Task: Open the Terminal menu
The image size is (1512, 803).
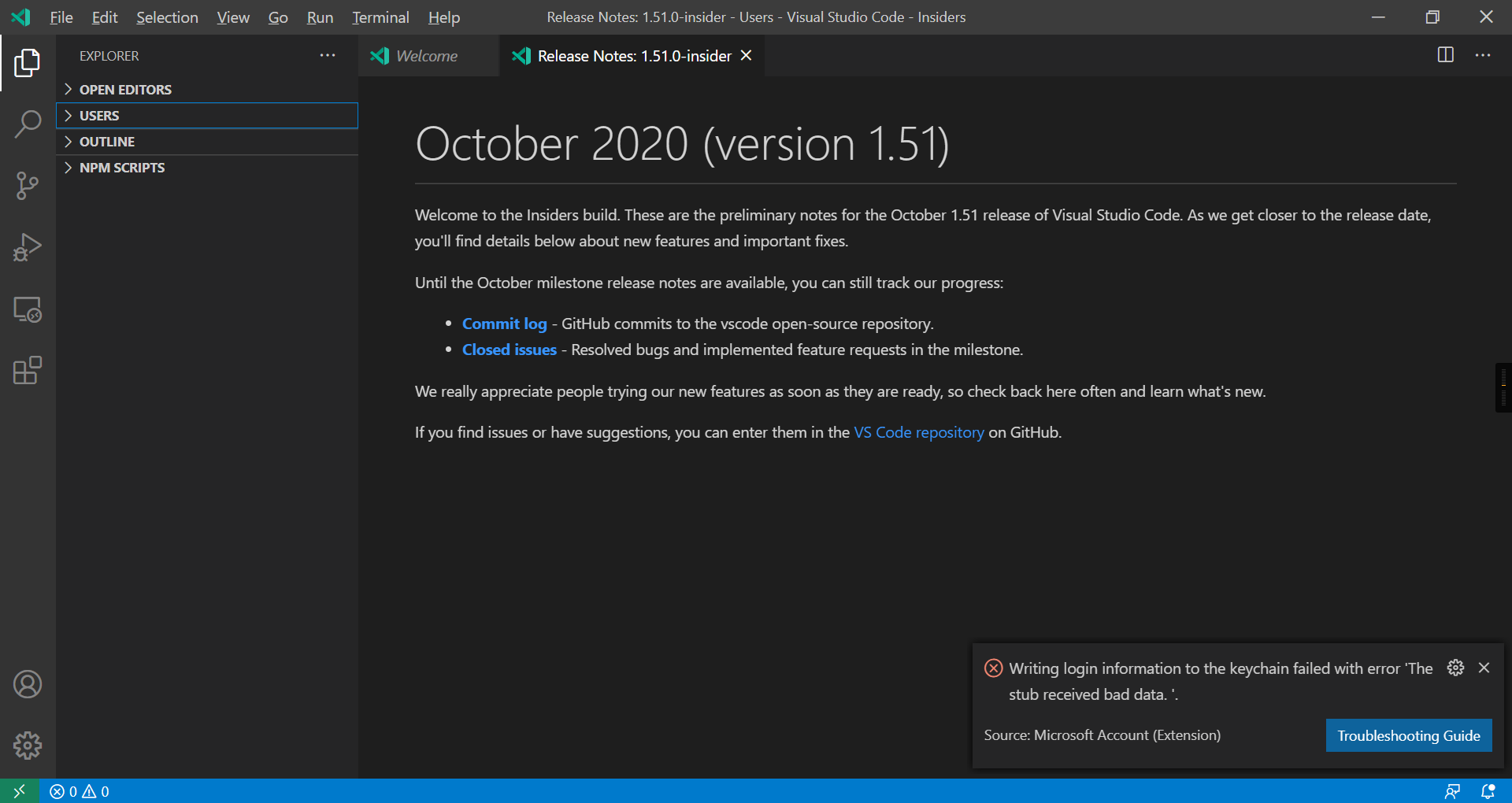Action: pyautogui.click(x=380, y=17)
